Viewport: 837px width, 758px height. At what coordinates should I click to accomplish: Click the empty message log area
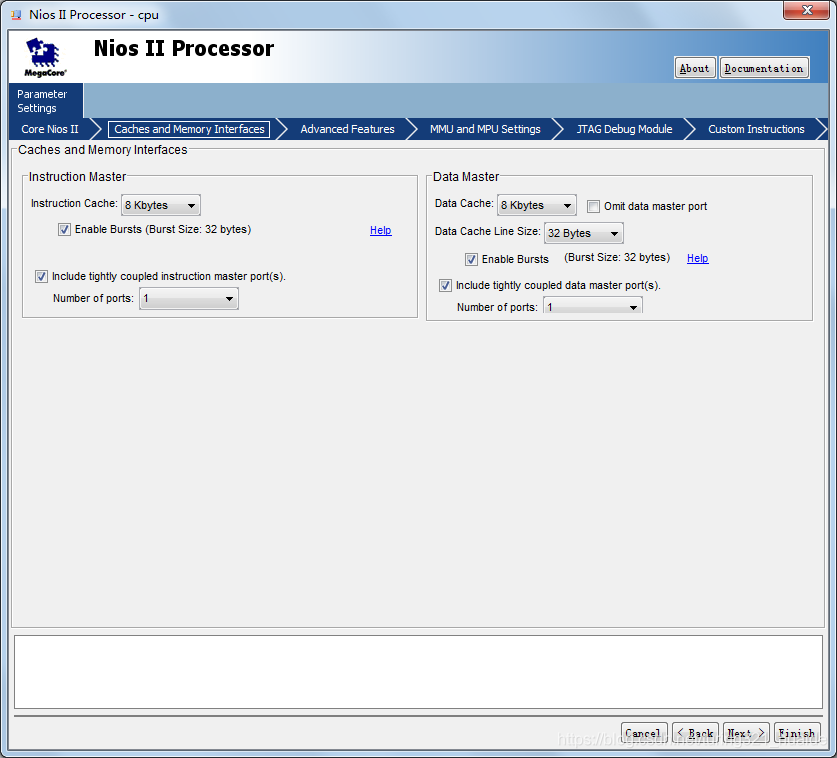tap(418, 672)
